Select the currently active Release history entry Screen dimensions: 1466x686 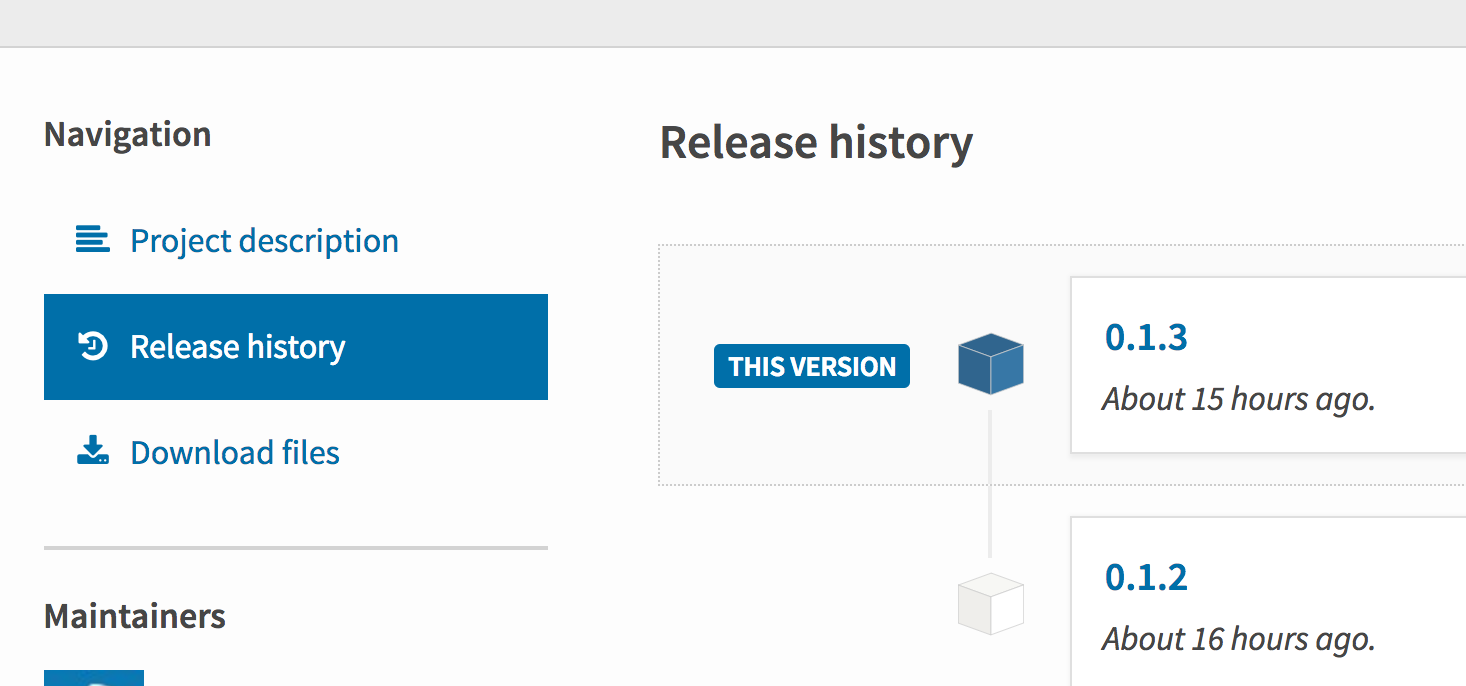click(237, 346)
